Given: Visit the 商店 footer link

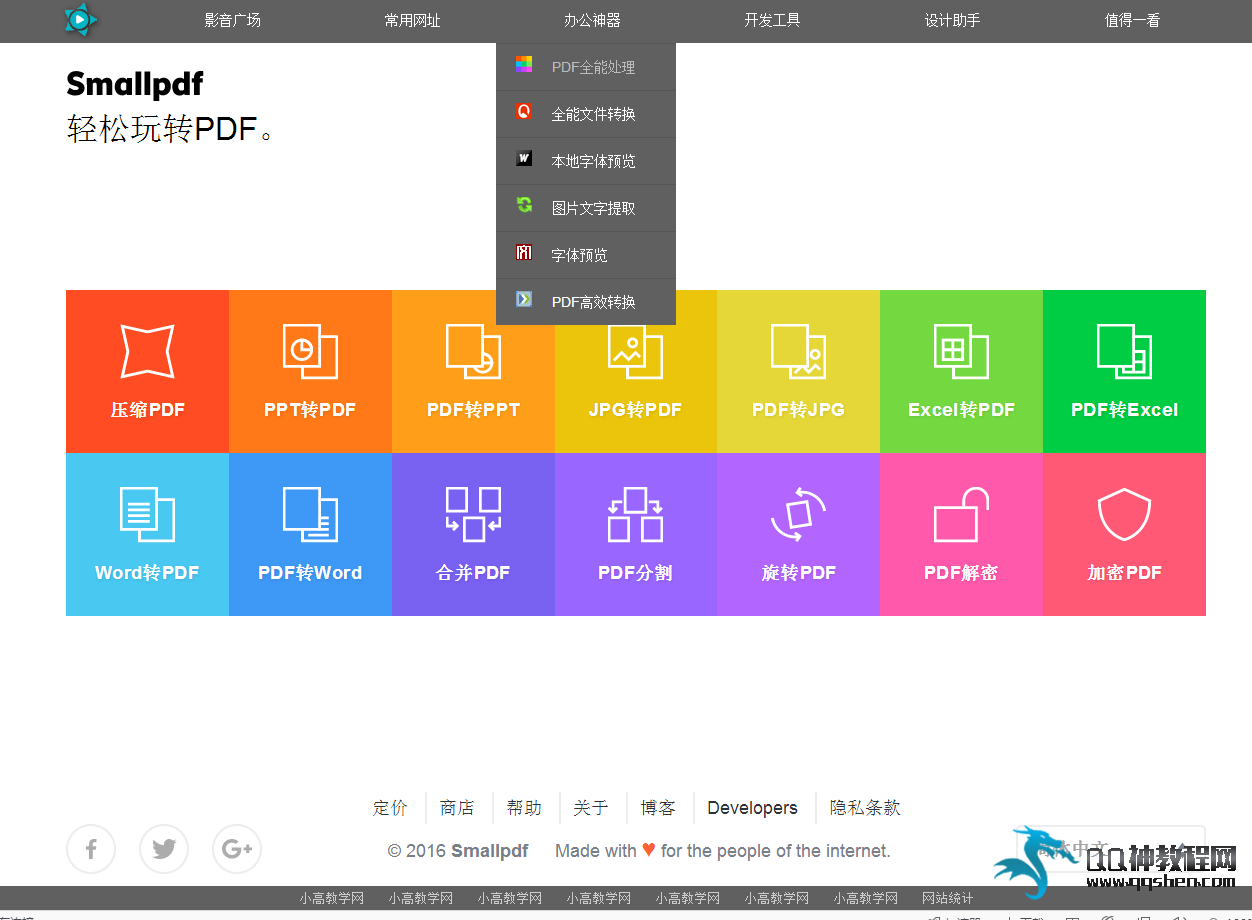Looking at the screenshot, I should point(457,808).
